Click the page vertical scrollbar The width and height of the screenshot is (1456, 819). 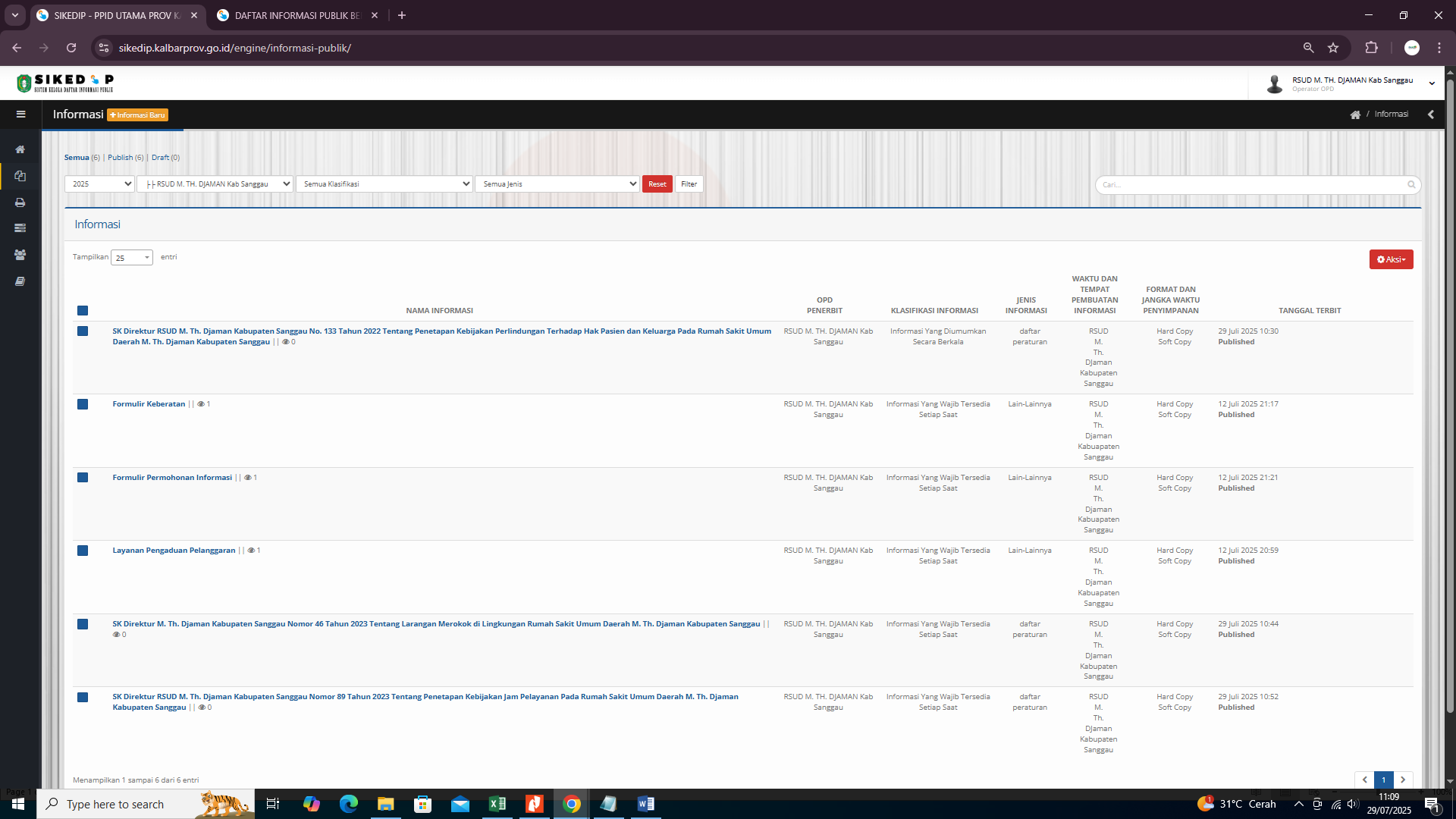tap(1450, 394)
